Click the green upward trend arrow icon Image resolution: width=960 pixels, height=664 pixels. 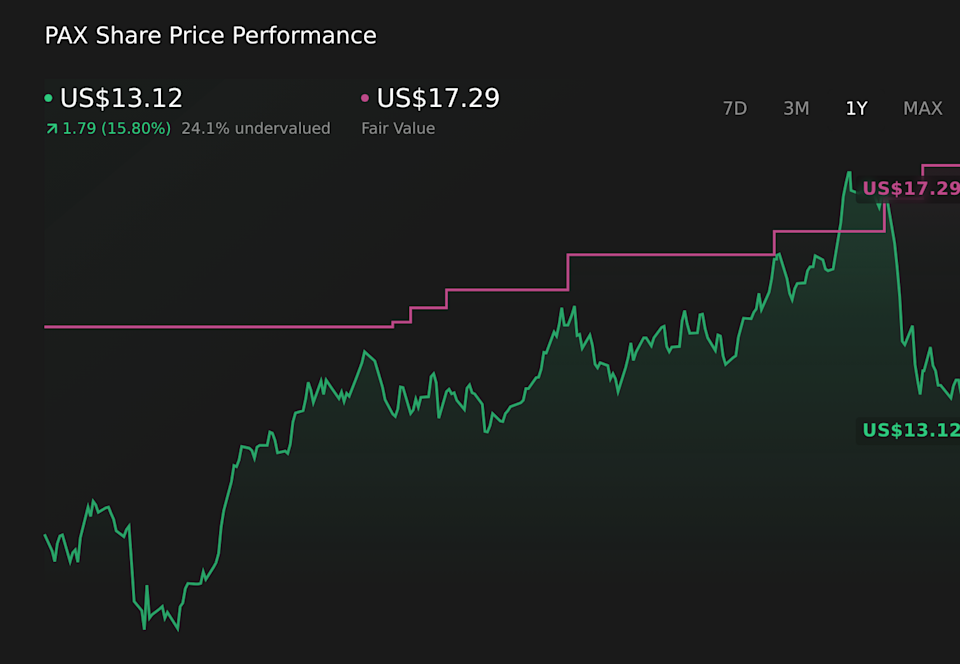[52, 128]
